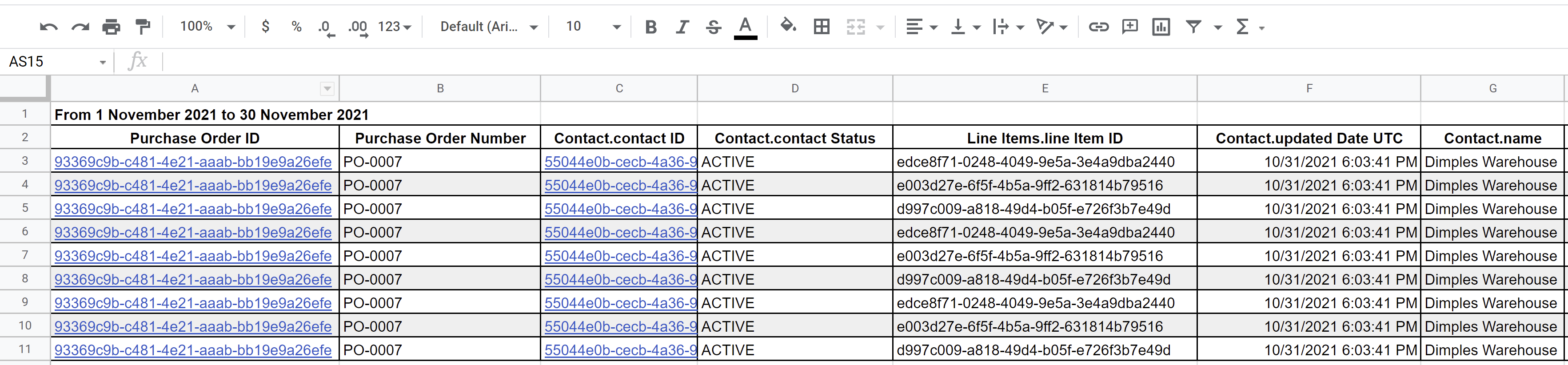Toggle Strikethrough formatting
The height and width of the screenshot is (365, 1568).
pos(714,27)
